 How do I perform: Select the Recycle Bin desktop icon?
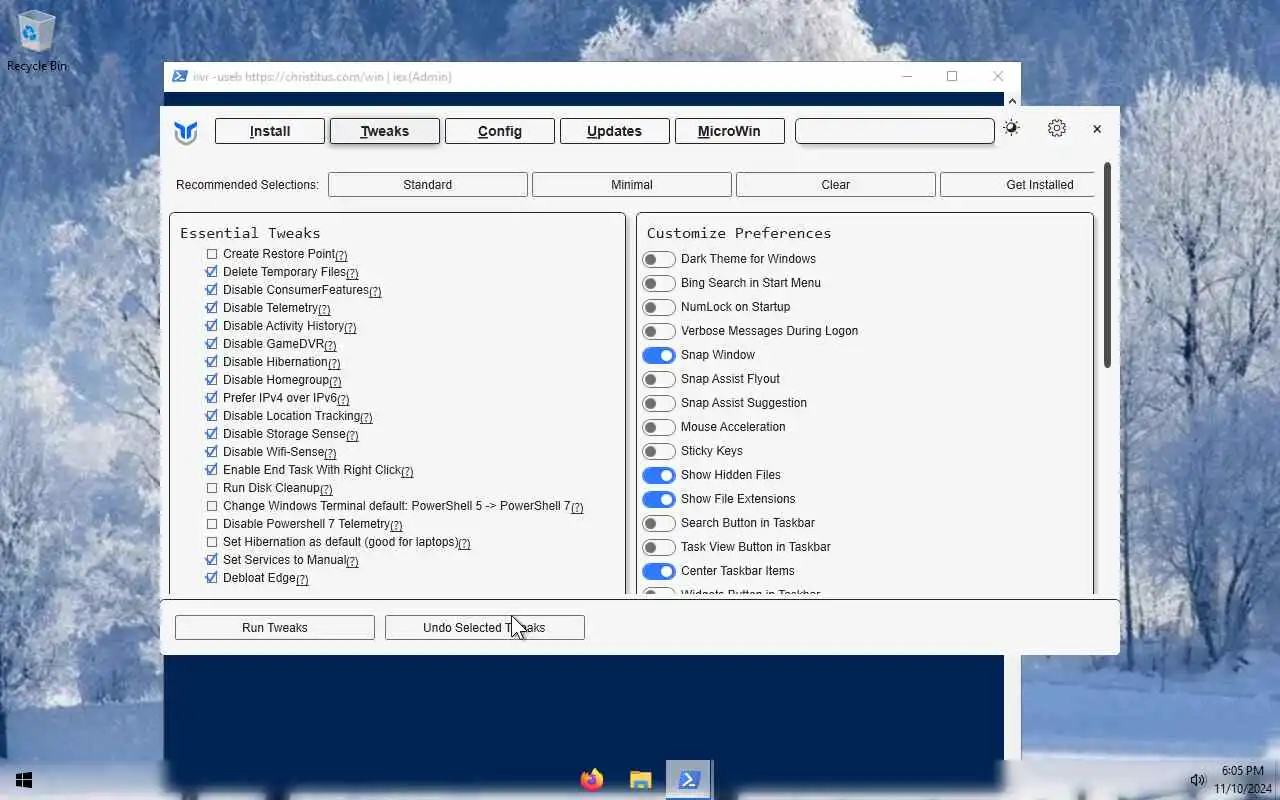click(37, 42)
